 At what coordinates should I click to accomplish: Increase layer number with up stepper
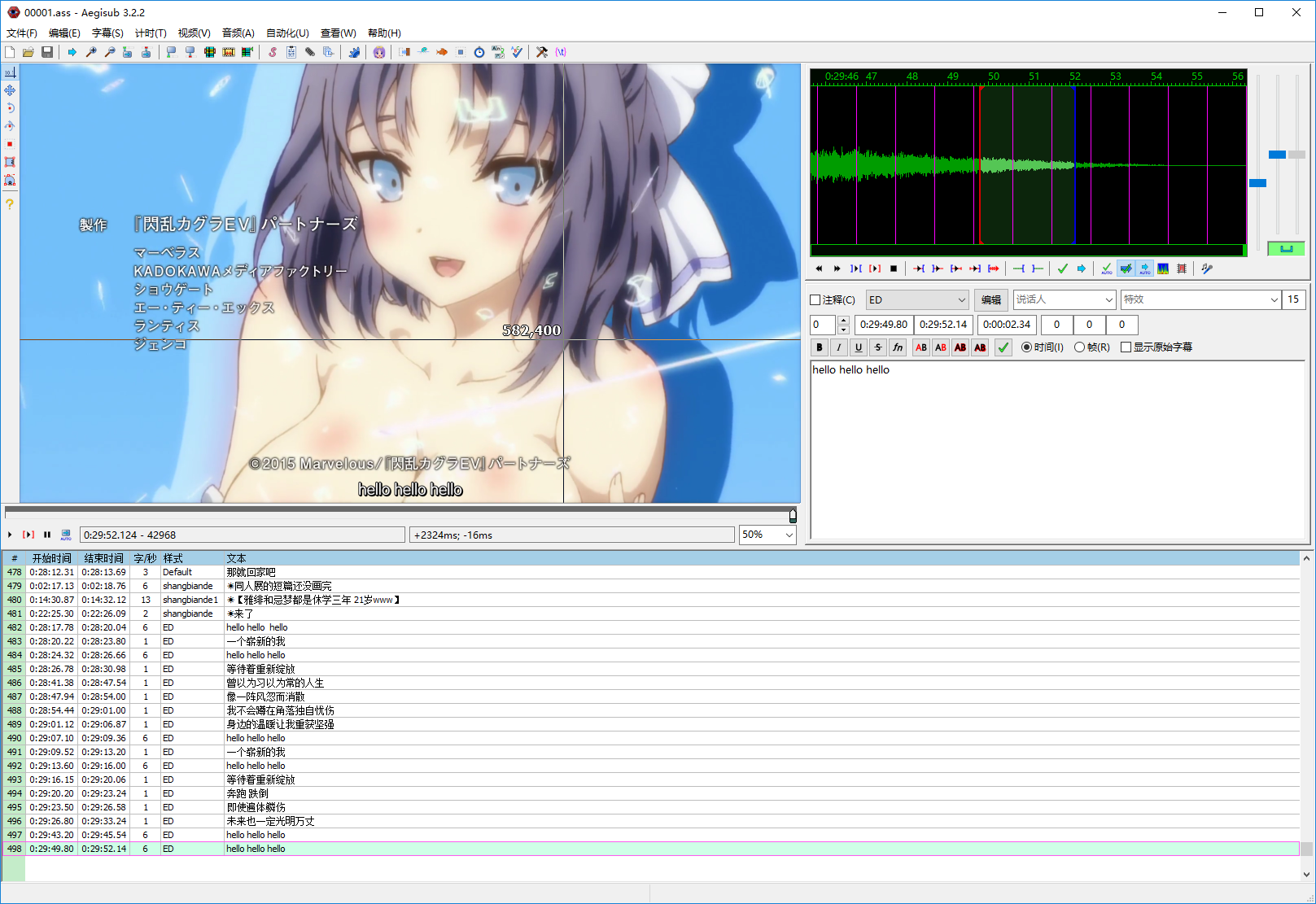(843, 320)
